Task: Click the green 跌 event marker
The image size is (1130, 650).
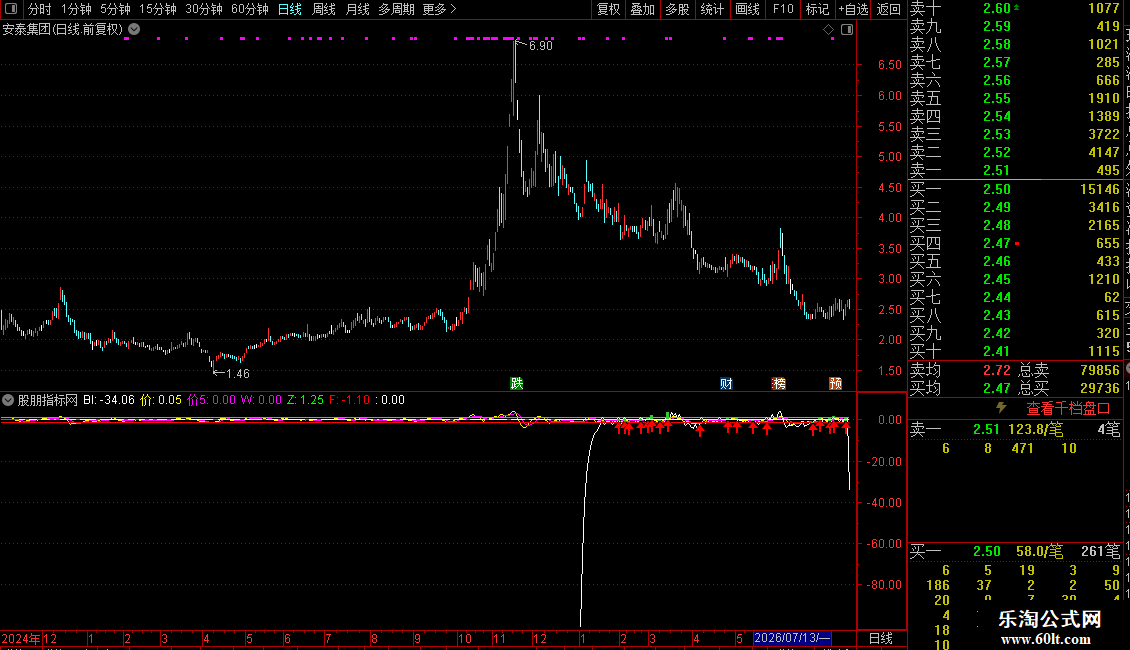Action: click(x=517, y=383)
